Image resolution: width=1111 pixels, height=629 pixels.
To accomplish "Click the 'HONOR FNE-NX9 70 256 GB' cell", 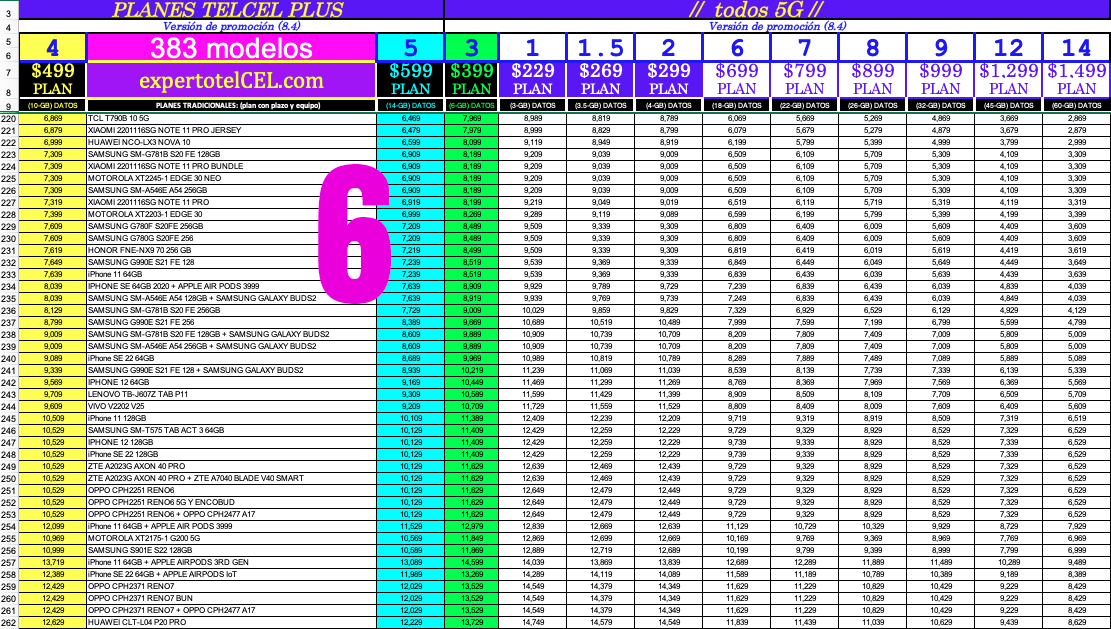I will (x=231, y=251).
